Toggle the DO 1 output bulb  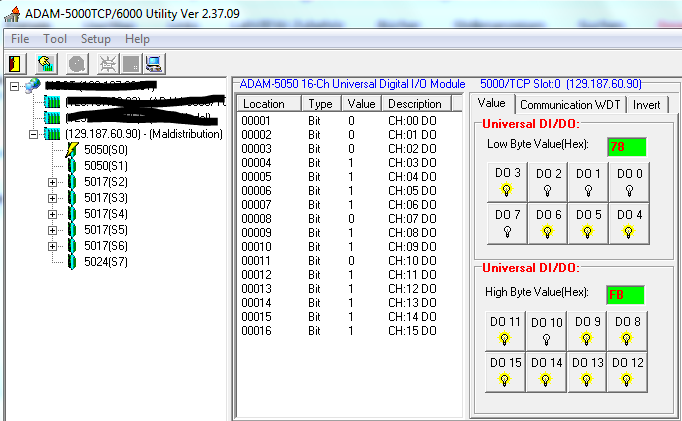click(588, 182)
